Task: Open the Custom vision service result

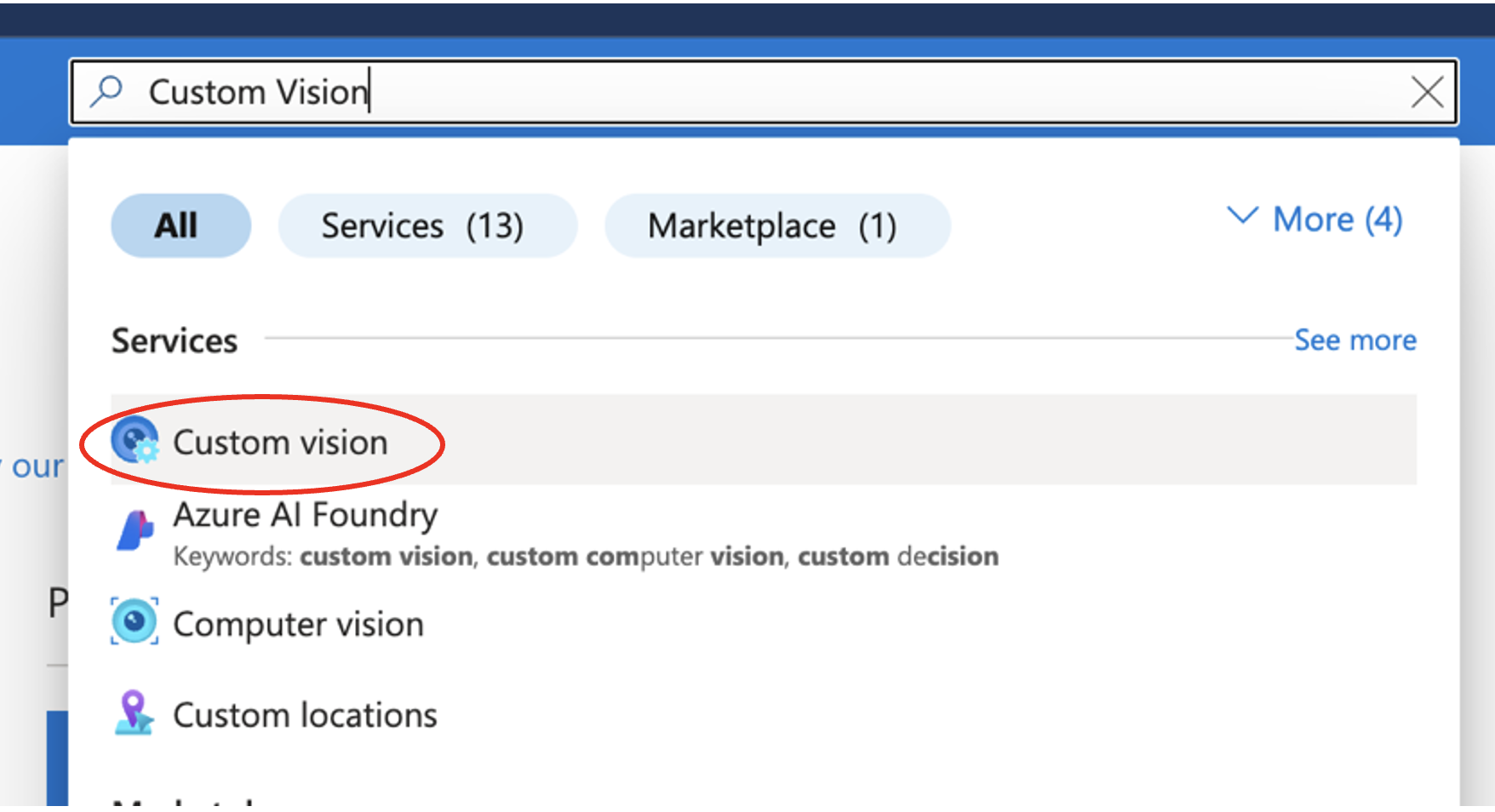Action: pos(764,440)
